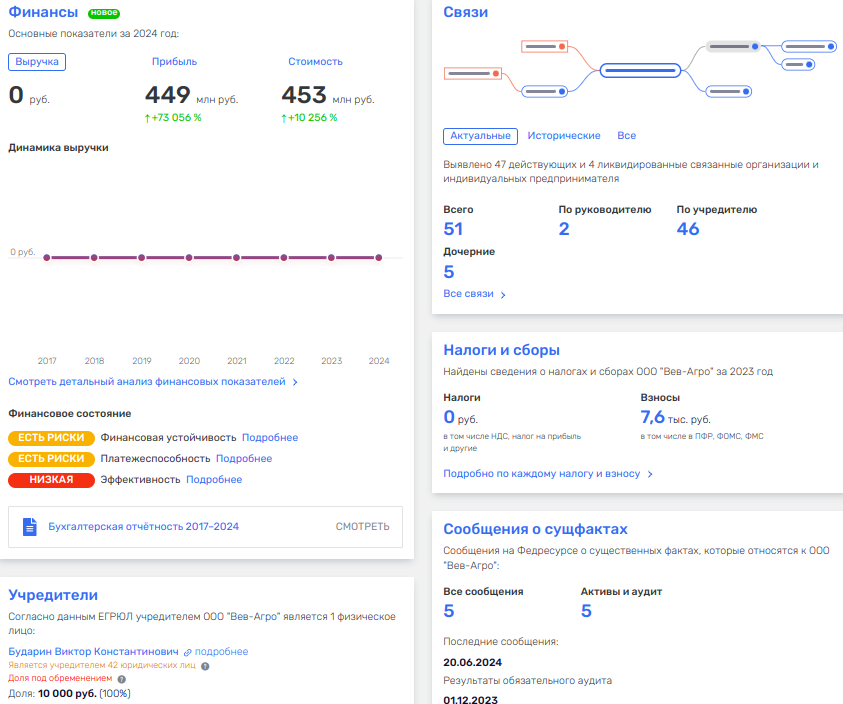The height and width of the screenshot is (704, 843).
Task: Open 'Активы и аудит' count 5
Action: 586,611
